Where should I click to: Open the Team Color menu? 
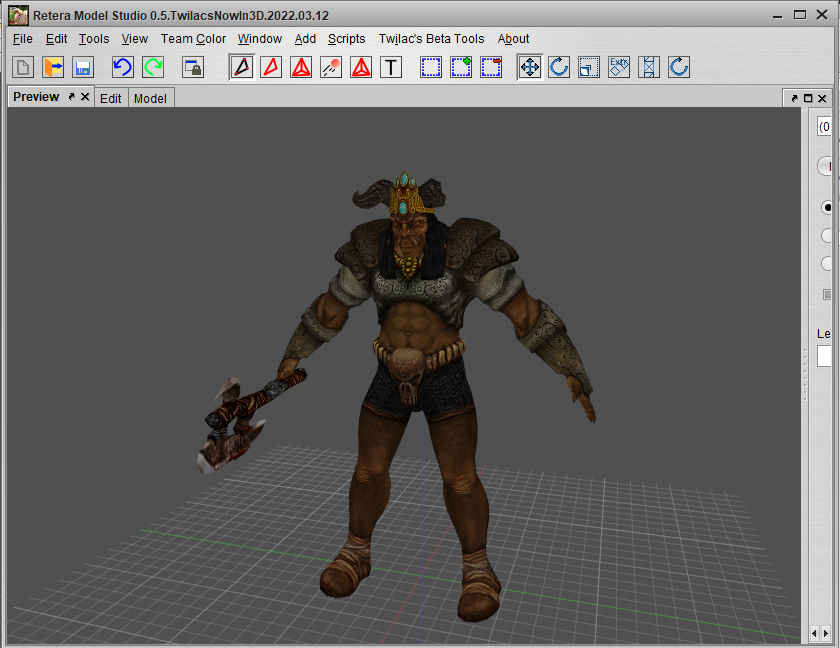(193, 39)
